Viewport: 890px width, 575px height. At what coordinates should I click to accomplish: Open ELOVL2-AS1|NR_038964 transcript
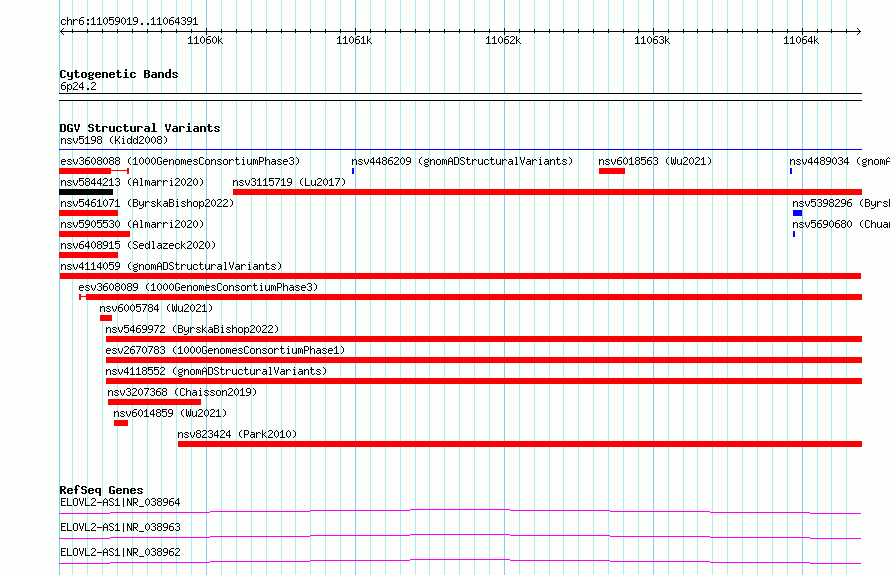pos(120,502)
